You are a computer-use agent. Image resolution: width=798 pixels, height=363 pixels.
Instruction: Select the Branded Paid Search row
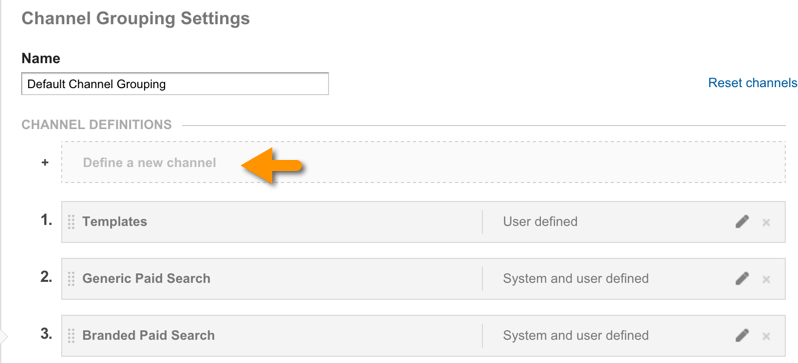coord(423,336)
